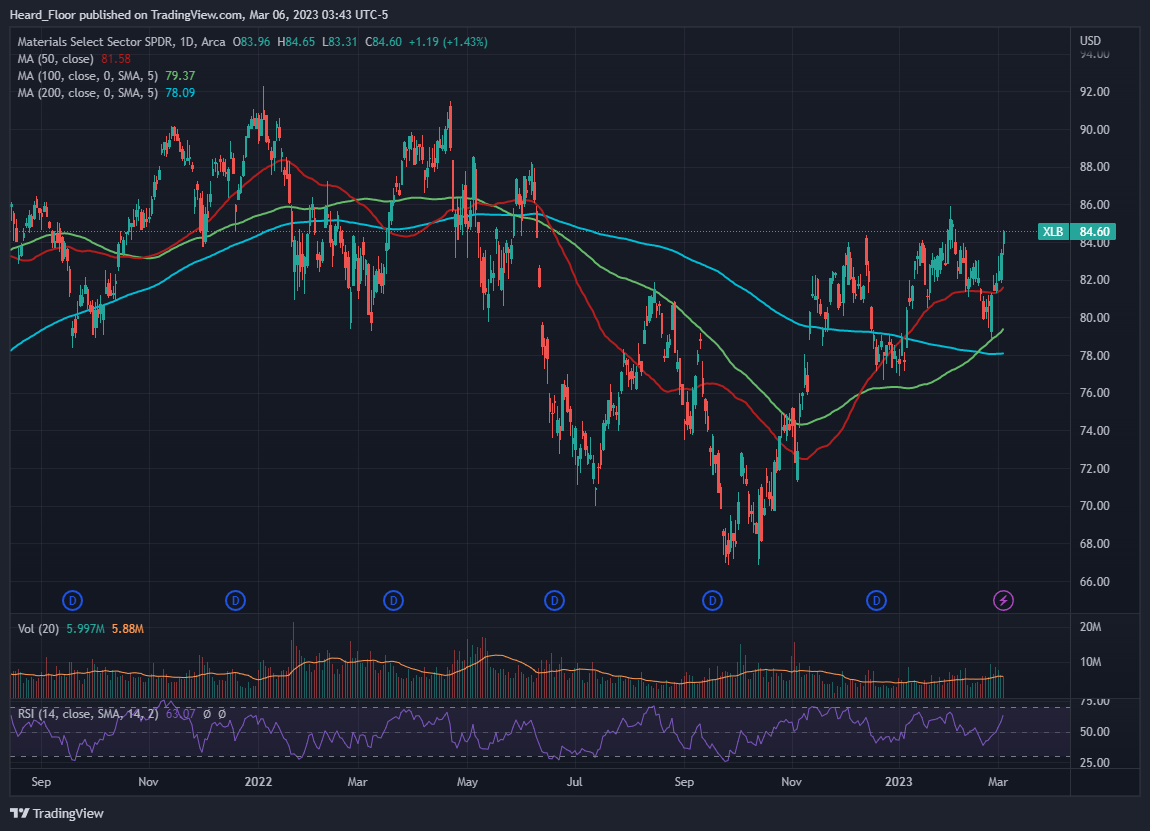Select the MA (100, close, 0, SMA, 5) legend
1150x831 pixels.
(88, 76)
